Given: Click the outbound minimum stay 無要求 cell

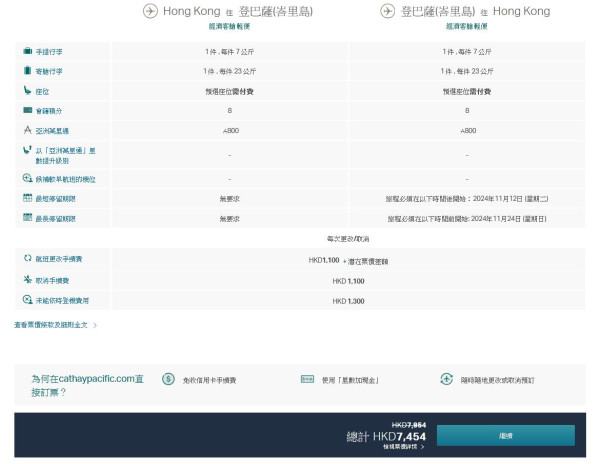Looking at the screenshot, I should [x=230, y=199].
